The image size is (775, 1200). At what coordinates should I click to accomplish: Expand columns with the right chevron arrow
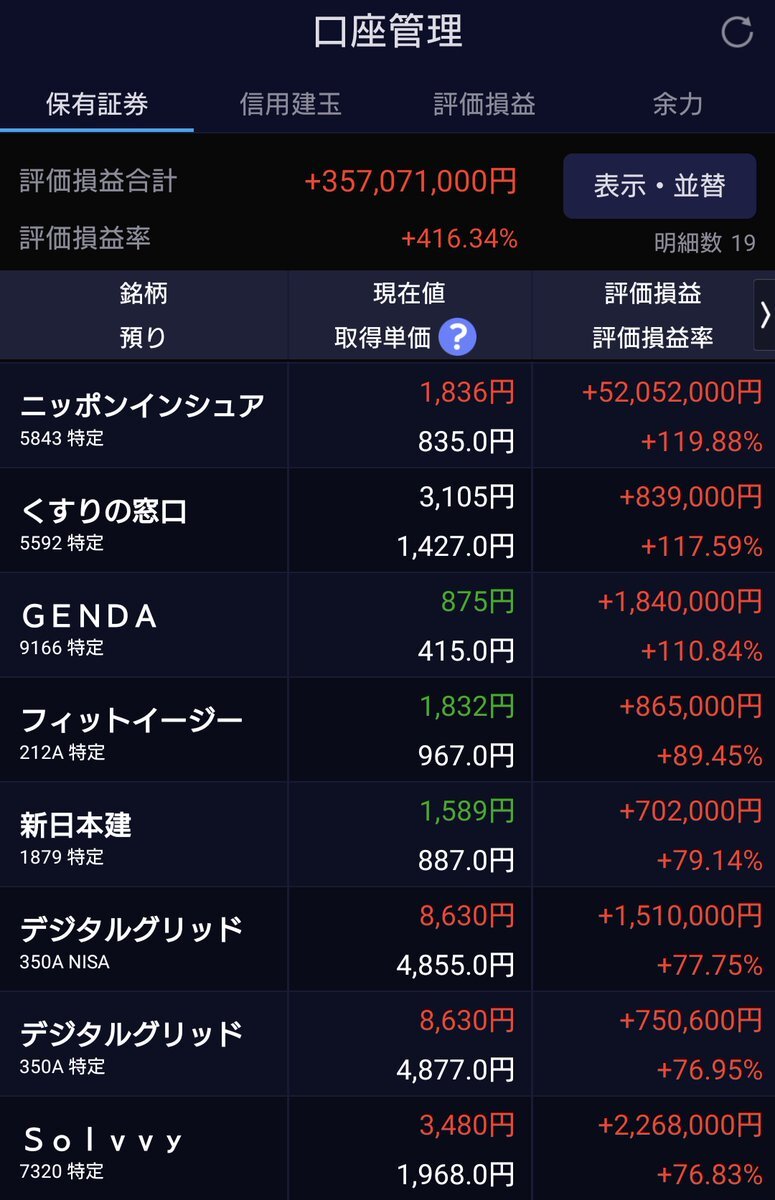pyautogui.click(x=765, y=315)
